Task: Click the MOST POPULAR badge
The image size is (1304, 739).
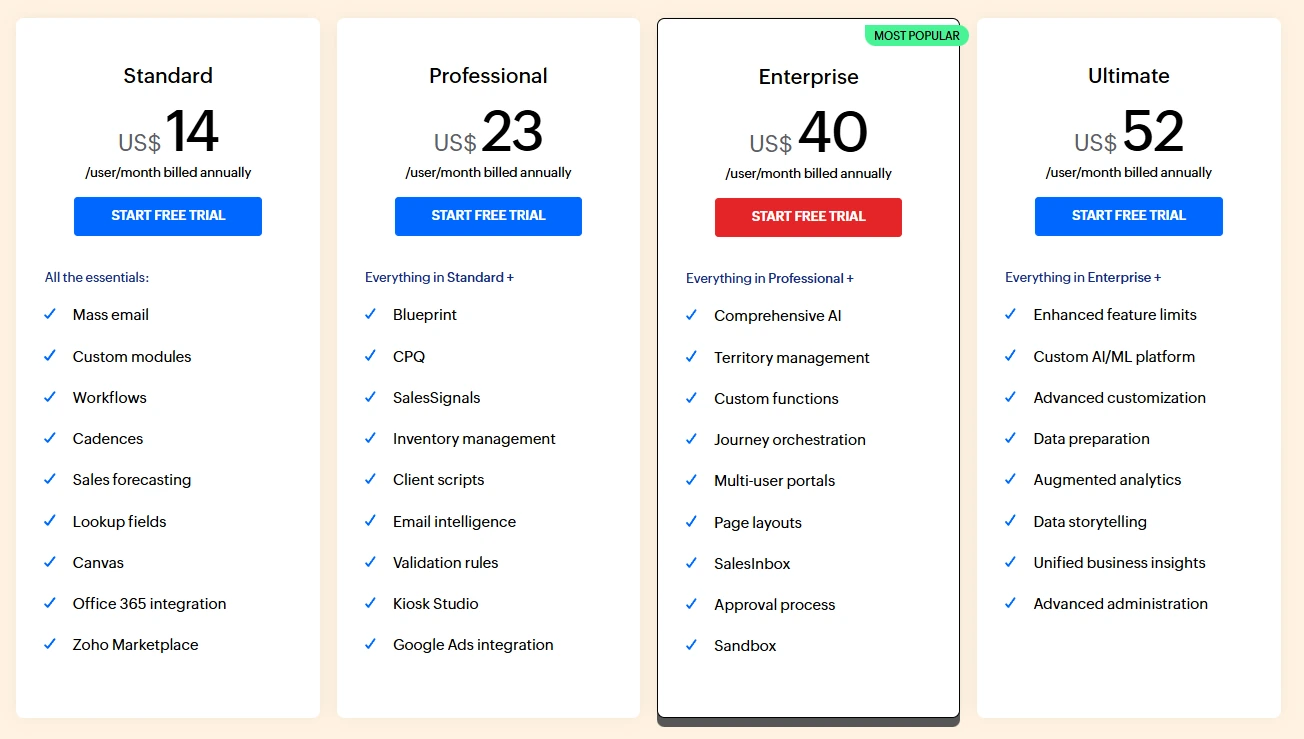Action: 916,34
